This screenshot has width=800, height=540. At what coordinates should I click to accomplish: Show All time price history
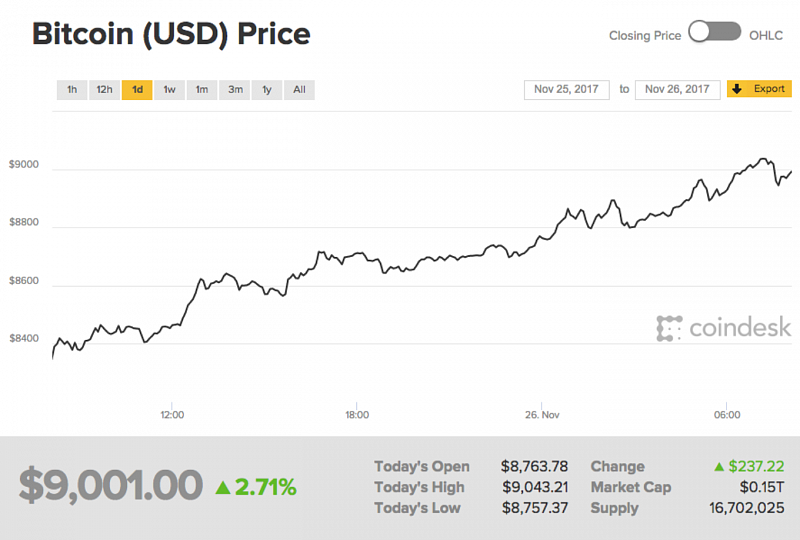[x=299, y=90]
